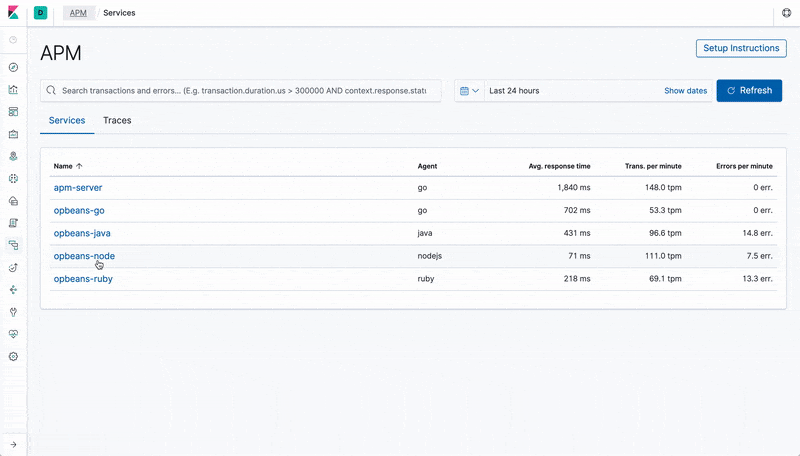This screenshot has height=456, width=800.
Task: Open Infrastructure icon in sidebar
Action: (13, 201)
